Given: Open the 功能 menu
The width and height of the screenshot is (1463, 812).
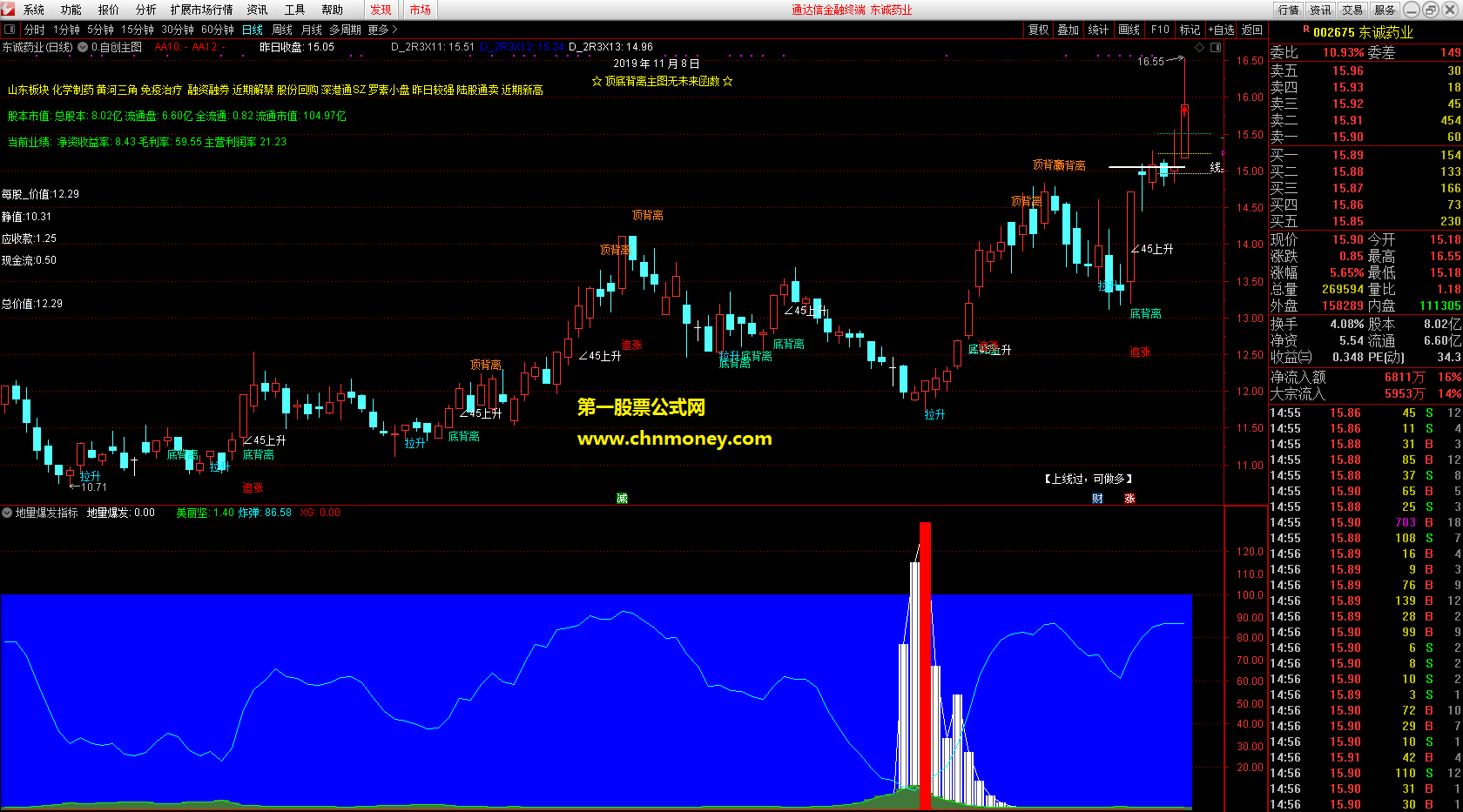Looking at the screenshot, I should click(71, 10).
